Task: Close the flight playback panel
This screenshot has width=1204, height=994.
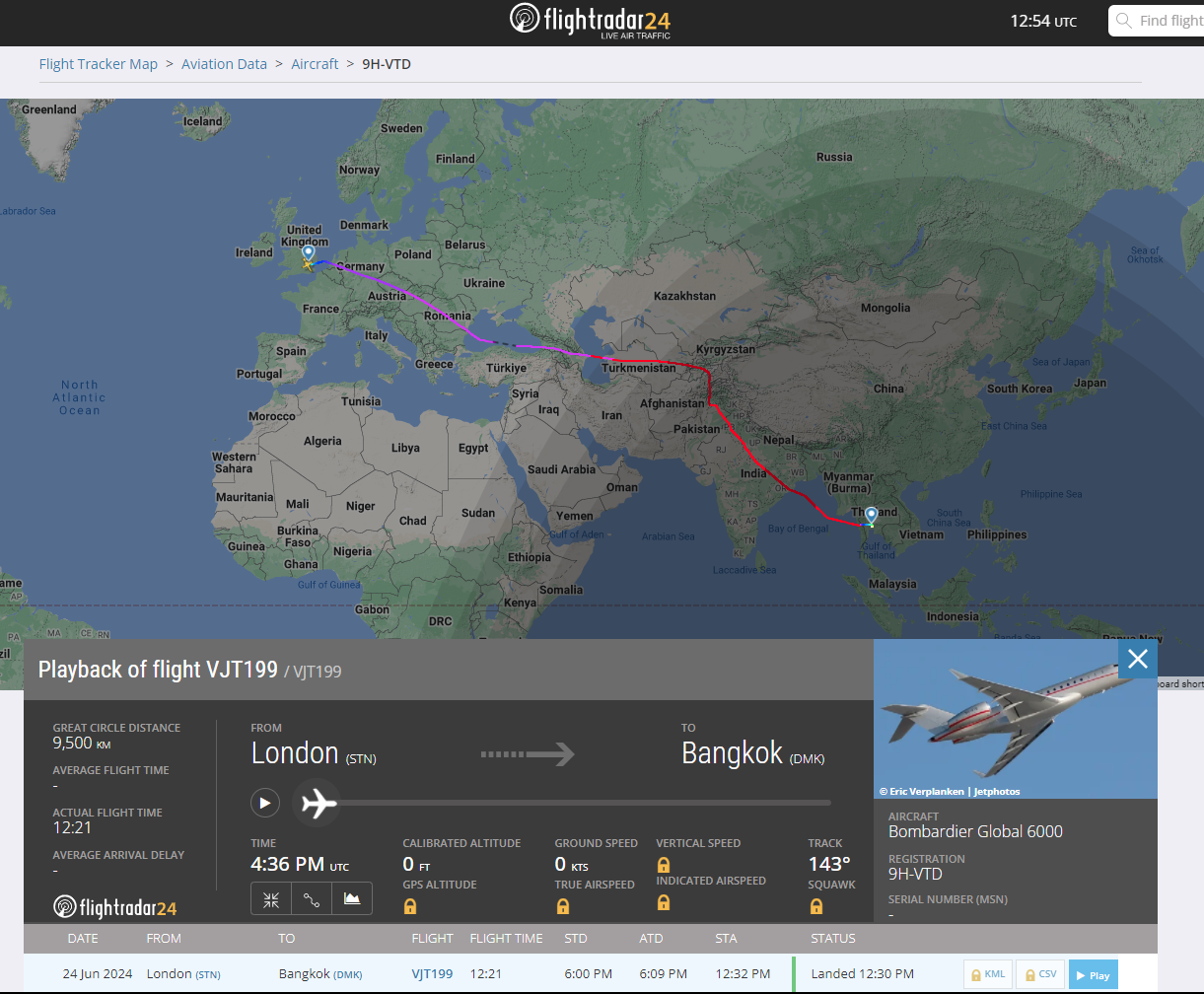Action: pos(1138,659)
